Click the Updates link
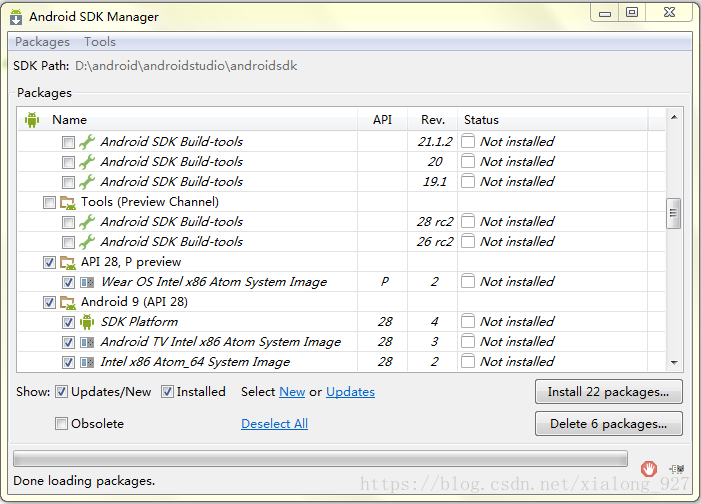The height and width of the screenshot is (504, 701). (x=350, y=392)
